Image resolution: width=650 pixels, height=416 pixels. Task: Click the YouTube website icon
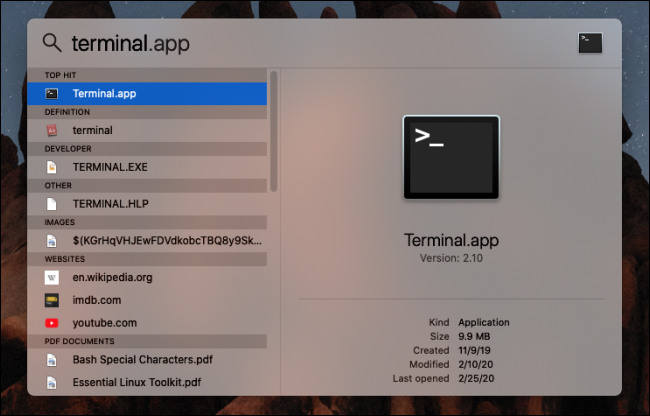pyautogui.click(x=52, y=323)
